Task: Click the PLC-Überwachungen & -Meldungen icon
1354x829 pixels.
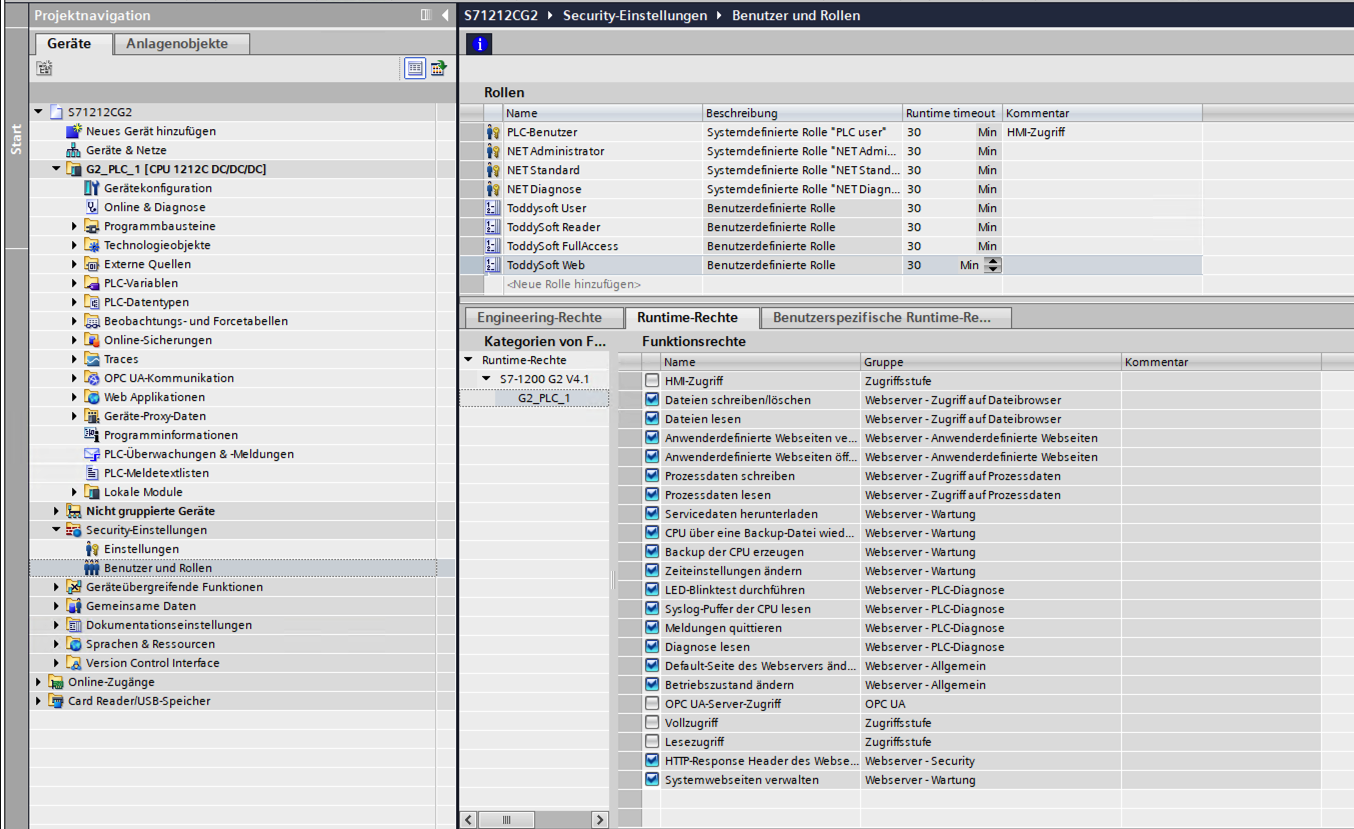Action: click(92, 454)
